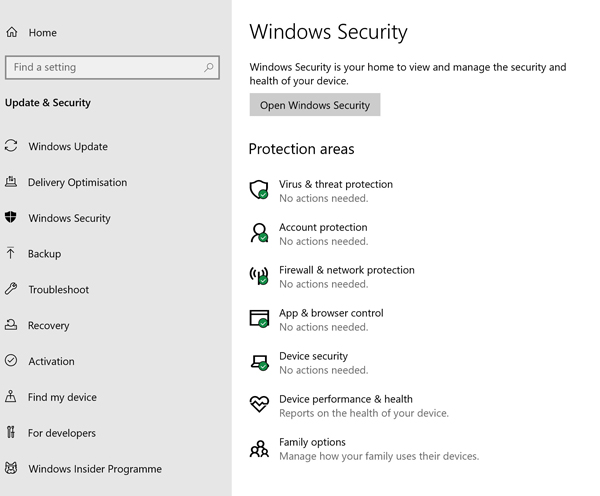Click the Windows Security shield icon in sidebar

11,217
